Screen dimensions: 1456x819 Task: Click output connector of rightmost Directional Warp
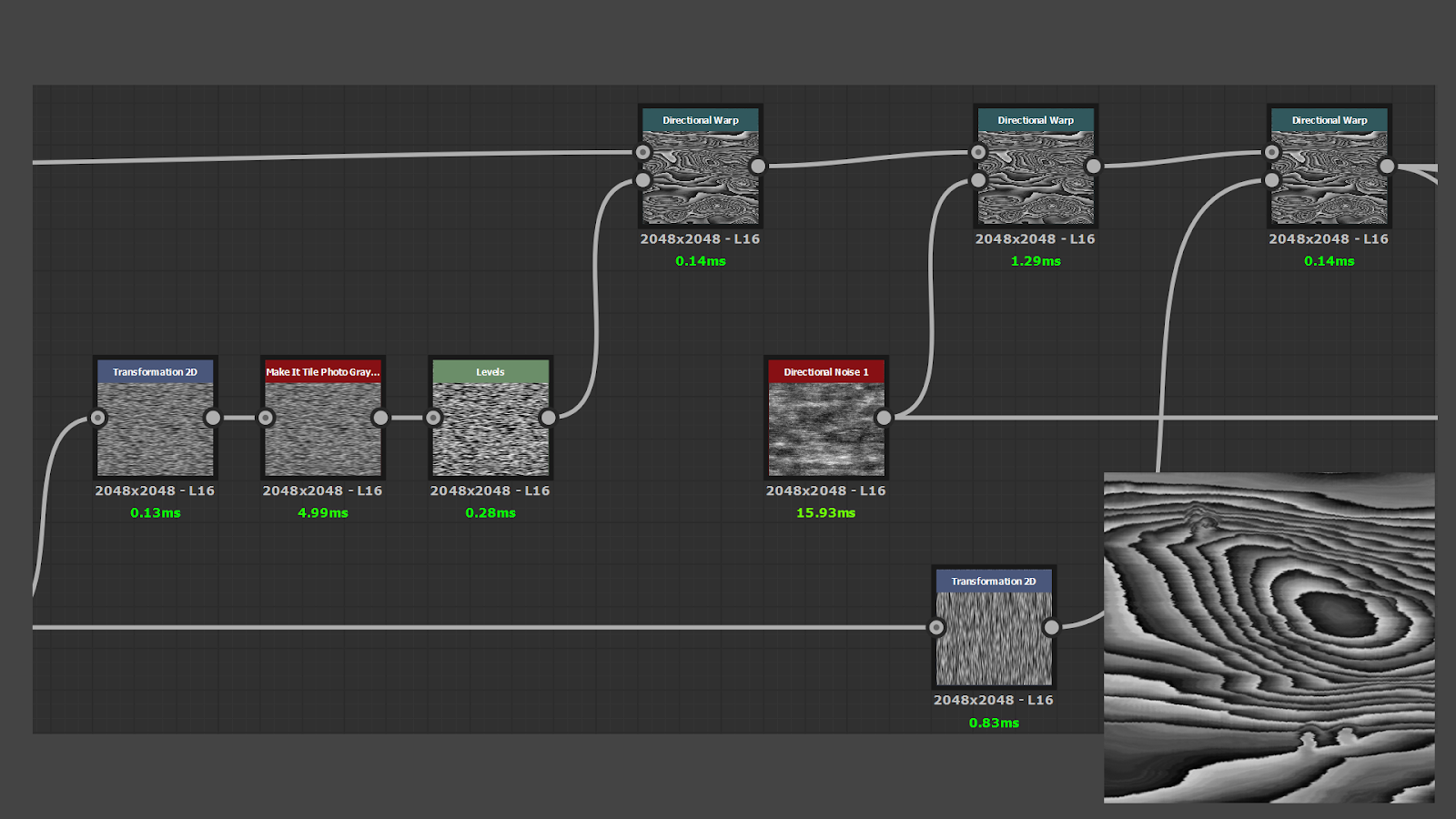click(x=1387, y=166)
